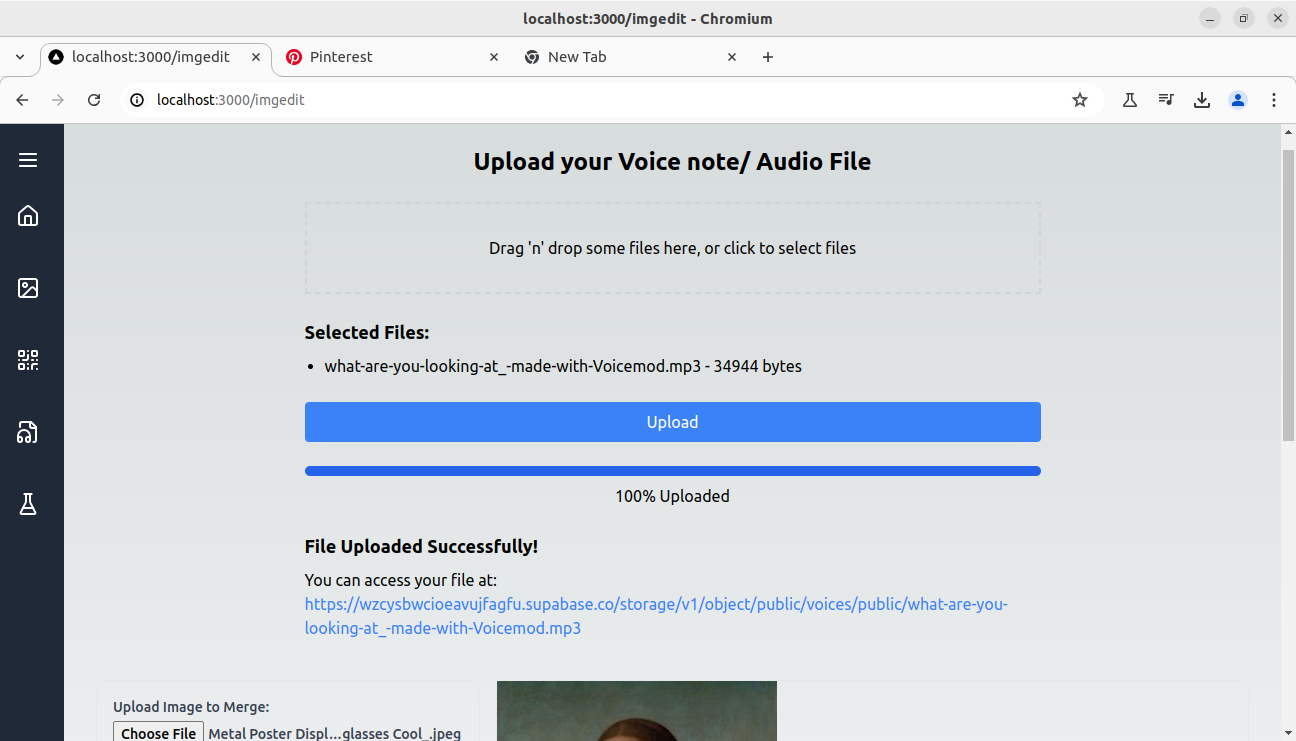Go to Home via sidebar house icon

[x=28, y=216]
